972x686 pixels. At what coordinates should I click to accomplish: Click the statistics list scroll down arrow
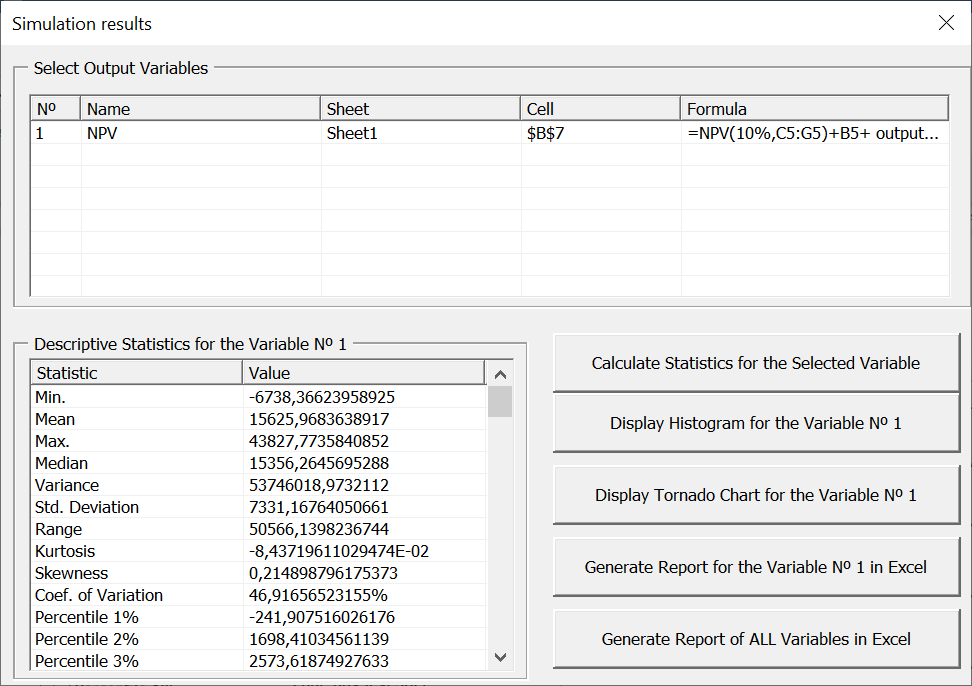click(500, 657)
